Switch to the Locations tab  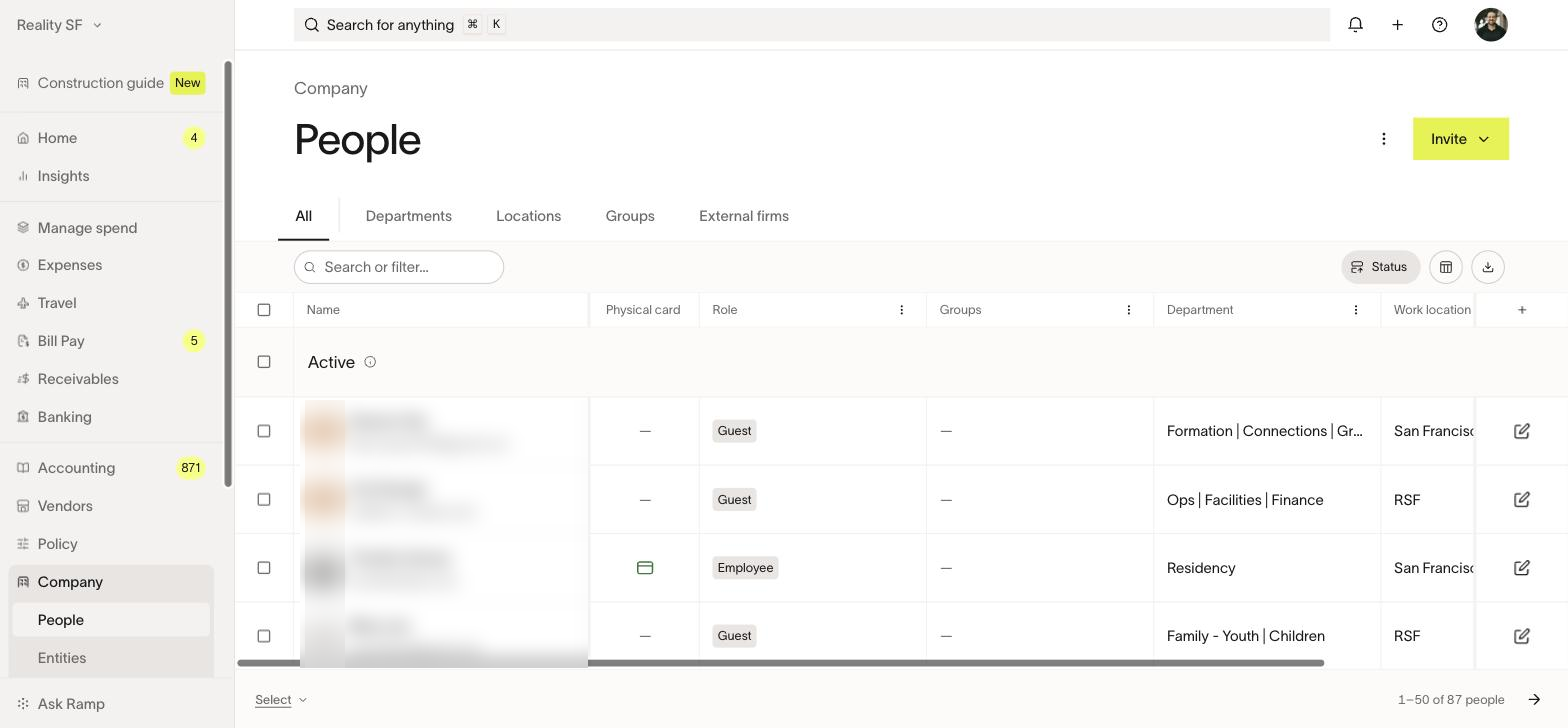pos(528,216)
